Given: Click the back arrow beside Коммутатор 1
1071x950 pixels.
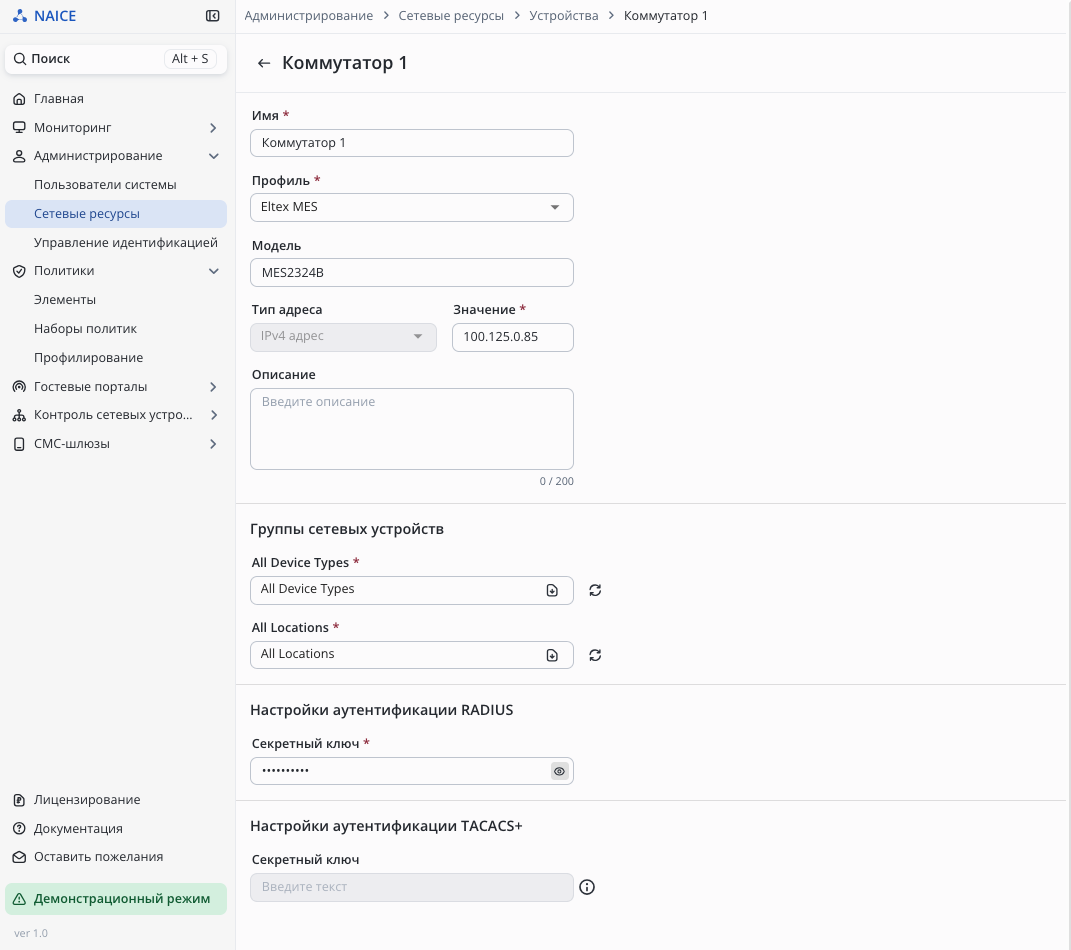Looking at the screenshot, I should 264,64.
